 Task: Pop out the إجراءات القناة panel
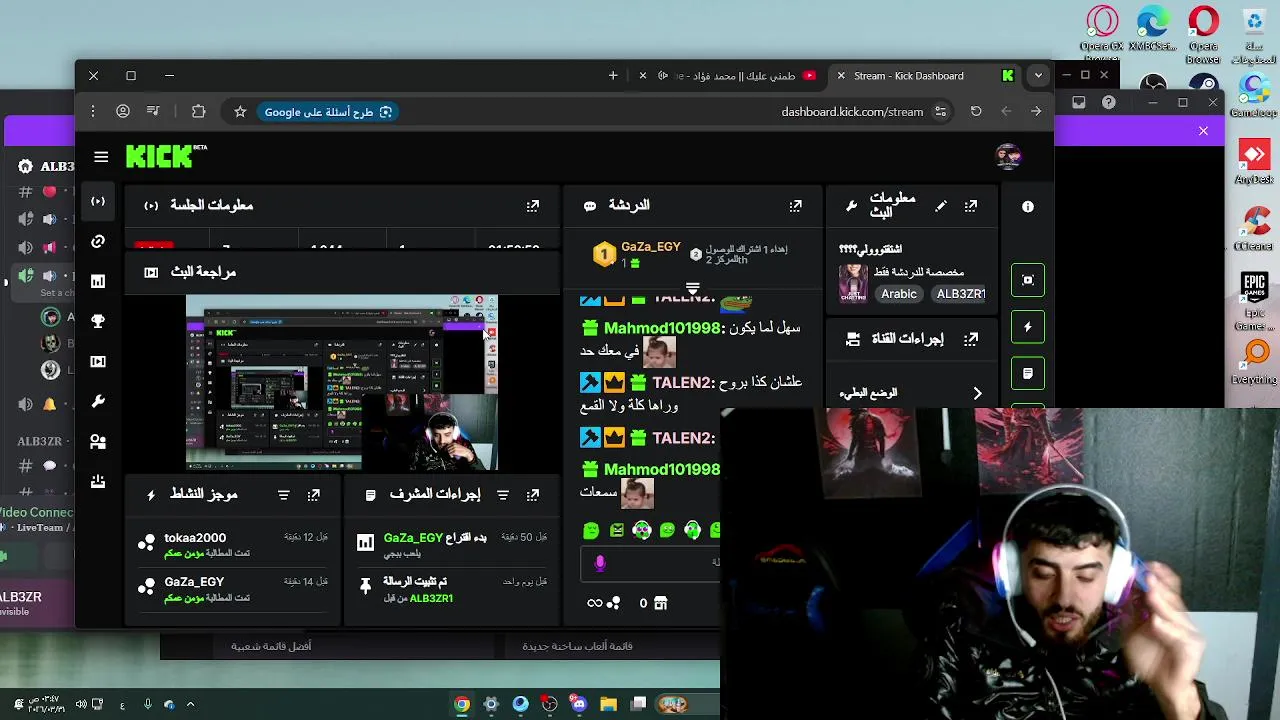pos(971,339)
